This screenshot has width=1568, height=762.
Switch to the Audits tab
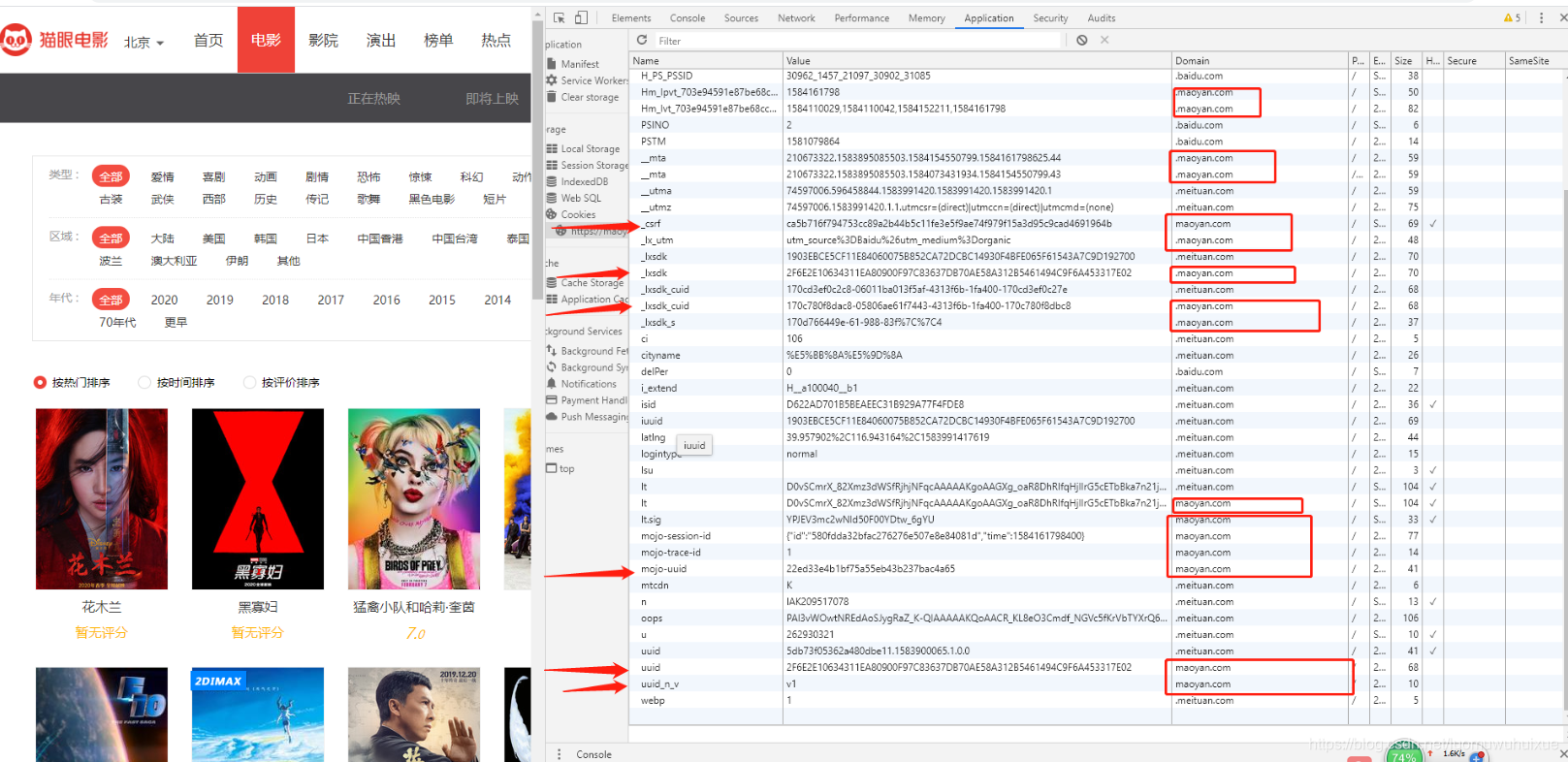[1102, 18]
